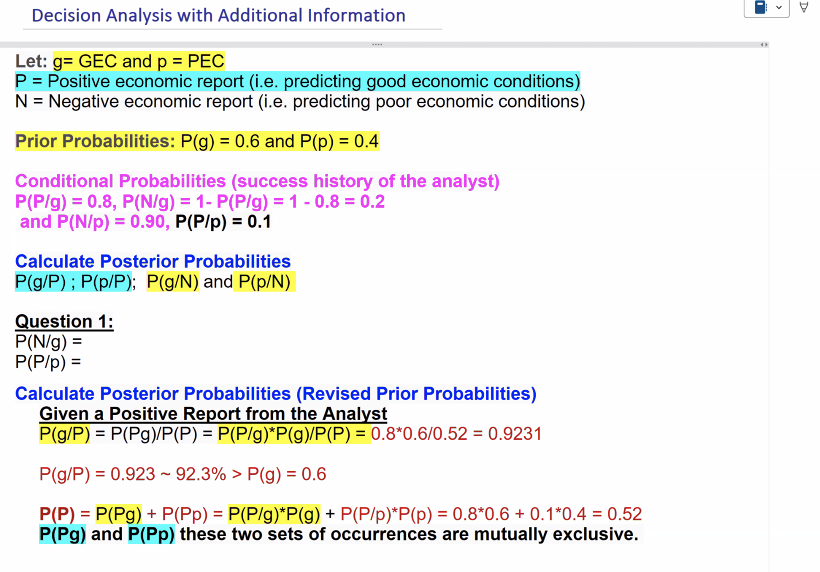820x572 pixels.
Task: Click the page title 'Decision Analysis with Additional Information'
Action: [x=219, y=16]
